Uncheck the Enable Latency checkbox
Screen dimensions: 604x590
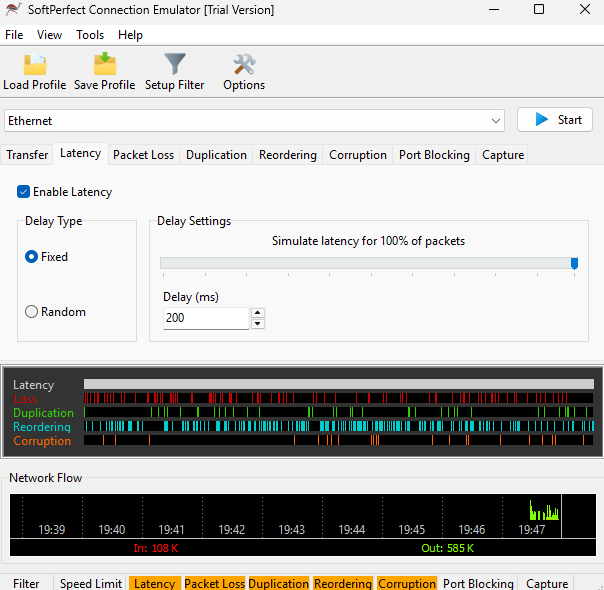tap(23, 191)
